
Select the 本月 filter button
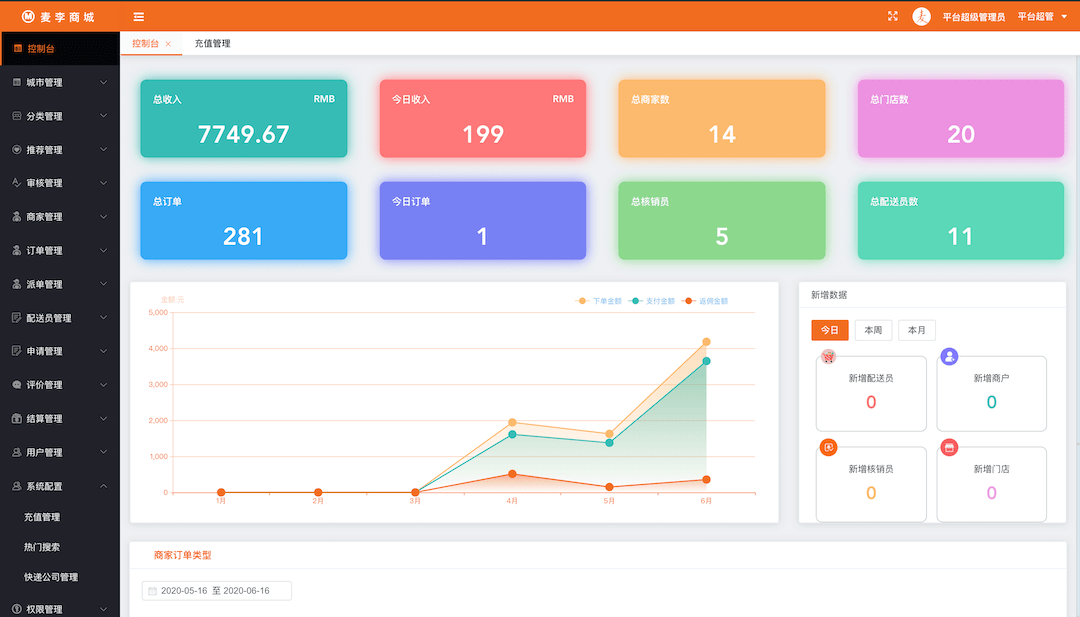click(x=916, y=331)
